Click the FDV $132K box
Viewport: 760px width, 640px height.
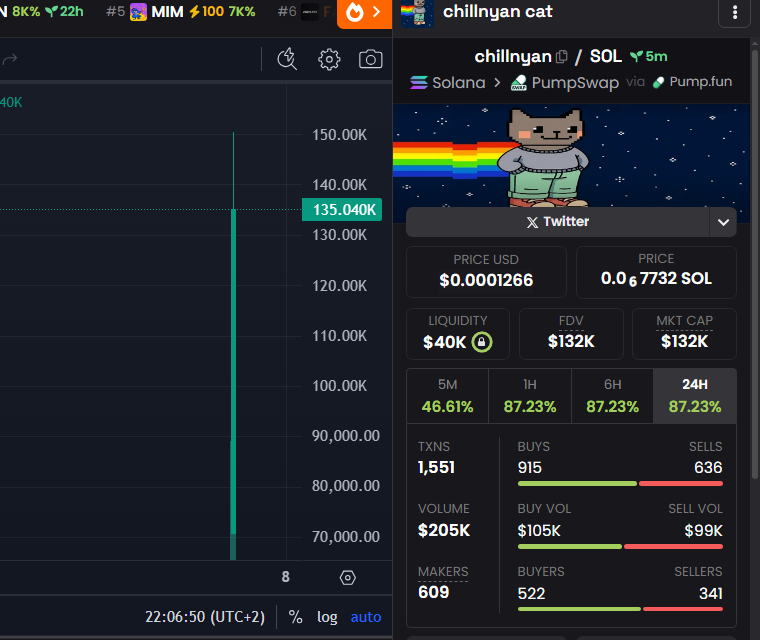click(571, 334)
